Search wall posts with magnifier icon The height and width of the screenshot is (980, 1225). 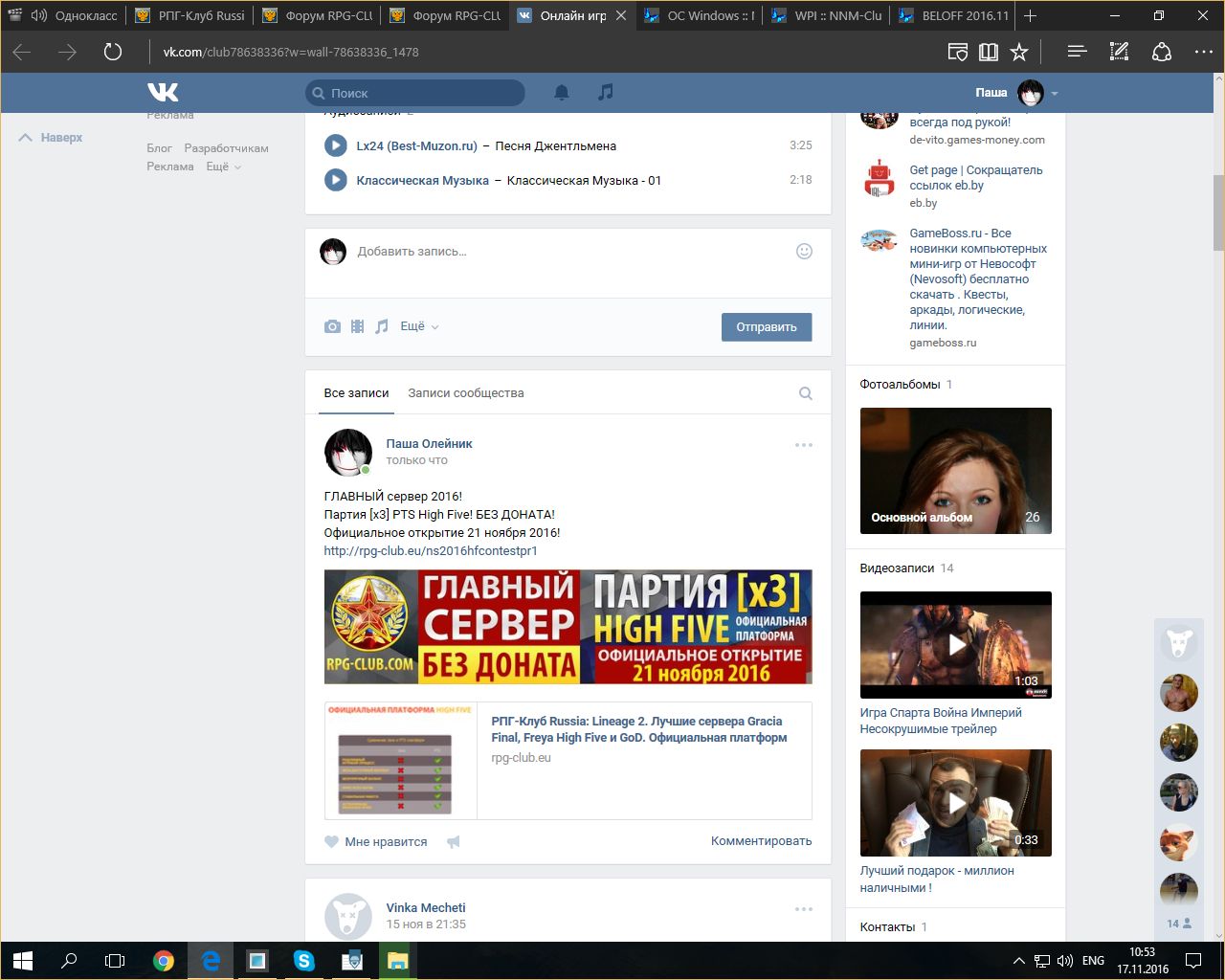805,393
